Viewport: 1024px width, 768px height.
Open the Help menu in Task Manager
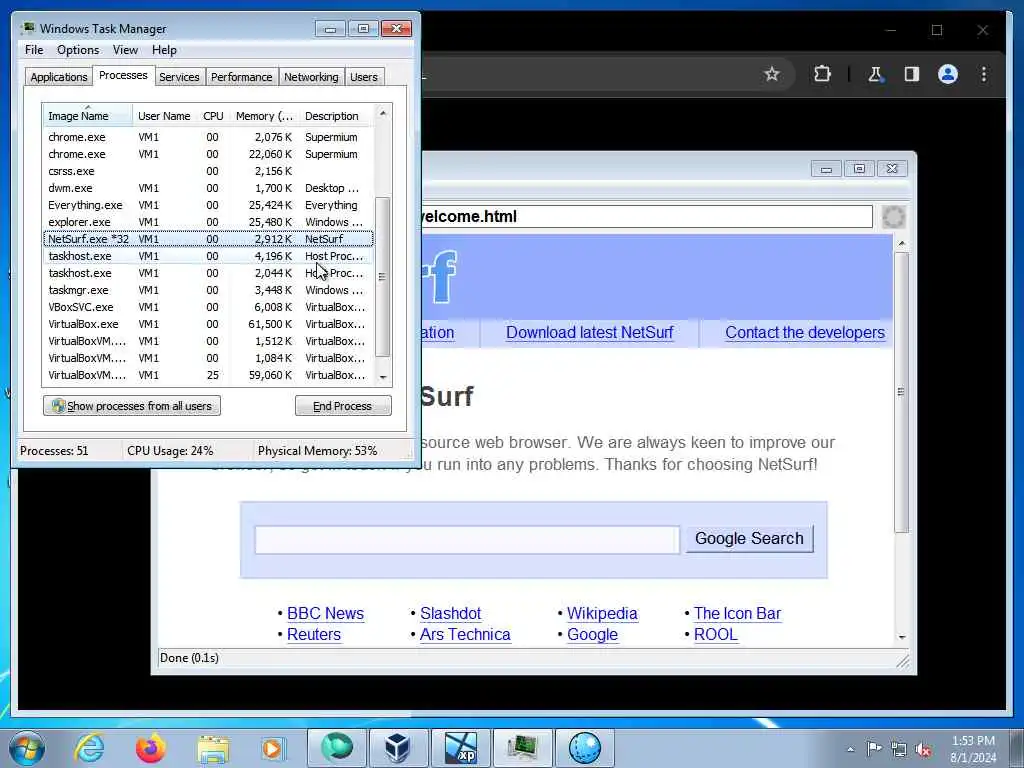pyautogui.click(x=164, y=50)
